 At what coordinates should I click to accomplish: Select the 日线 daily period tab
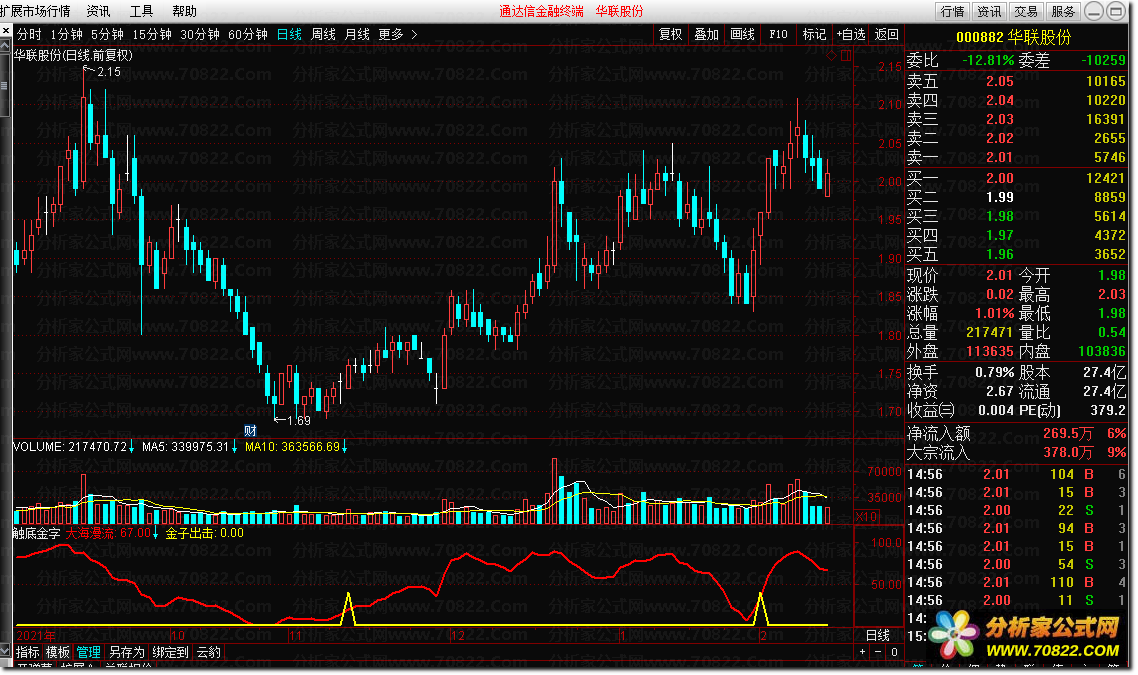[x=289, y=34]
